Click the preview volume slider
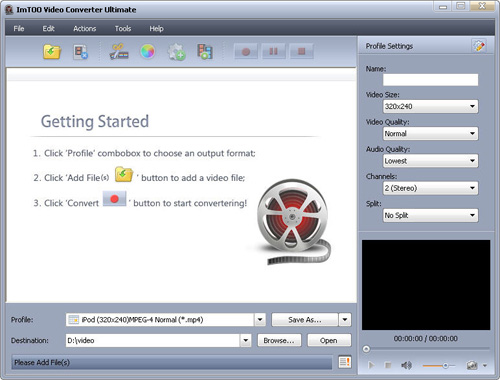The image size is (500, 380). click(439, 366)
